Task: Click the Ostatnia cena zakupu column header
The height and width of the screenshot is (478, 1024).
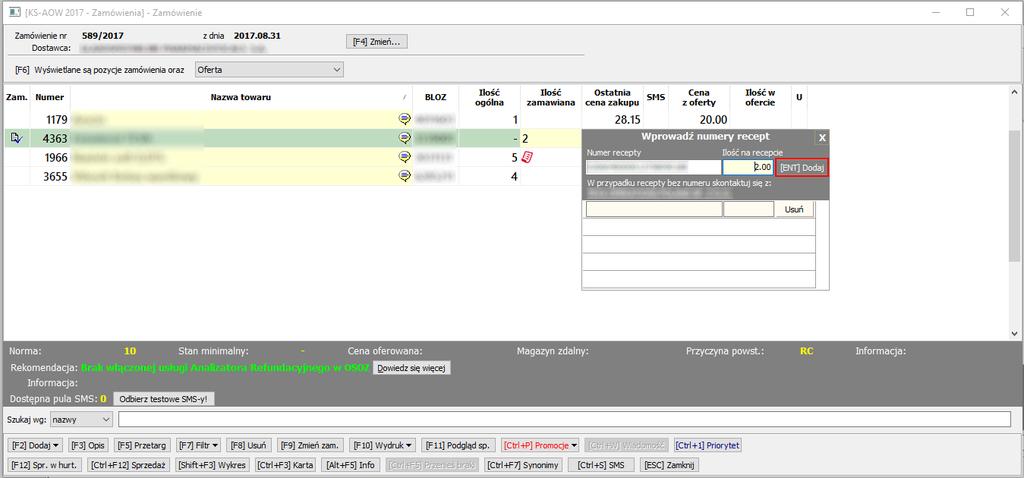Action: (613, 97)
